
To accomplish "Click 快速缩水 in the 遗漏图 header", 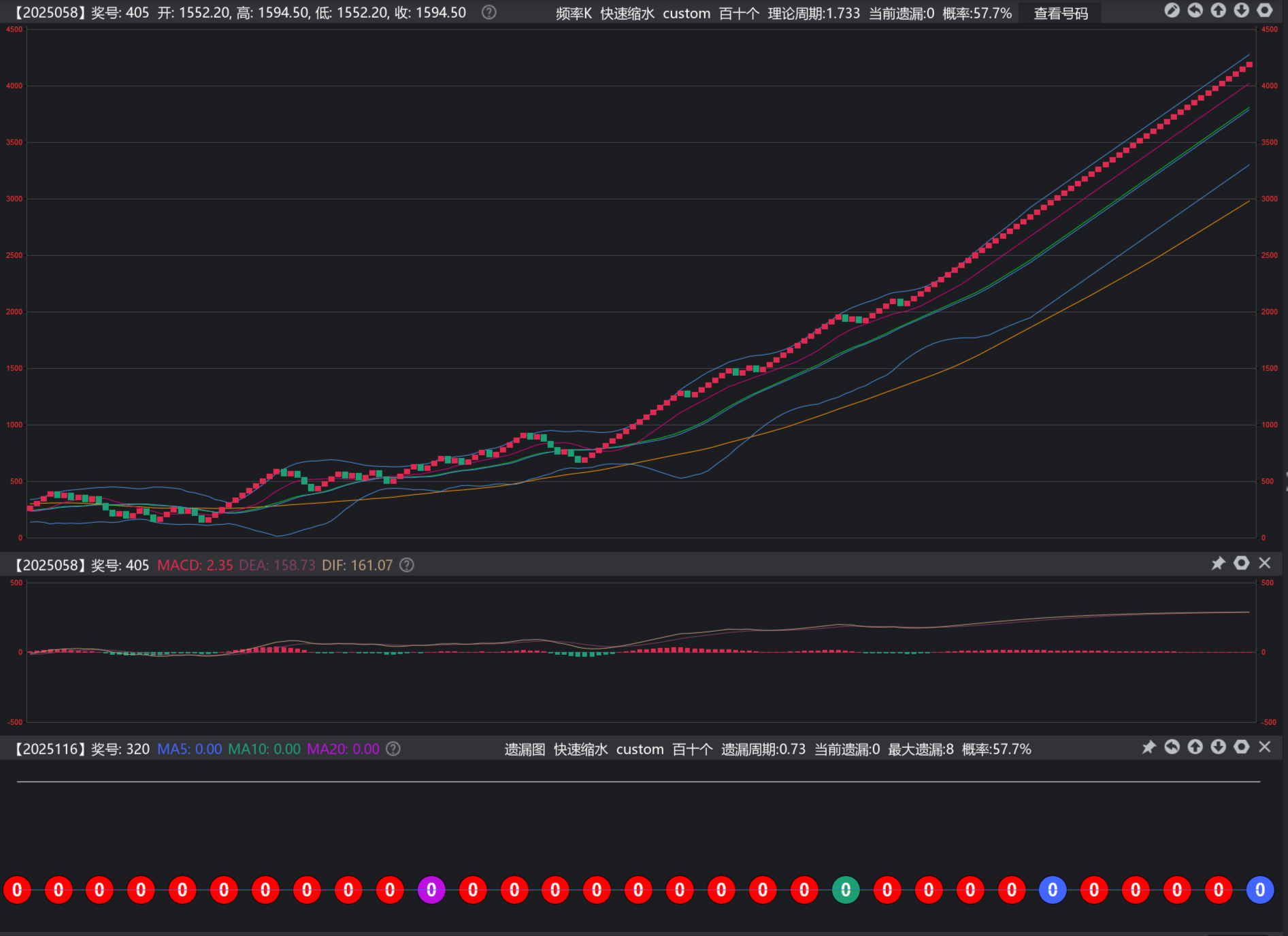I will pyautogui.click(x=581, y=749).
